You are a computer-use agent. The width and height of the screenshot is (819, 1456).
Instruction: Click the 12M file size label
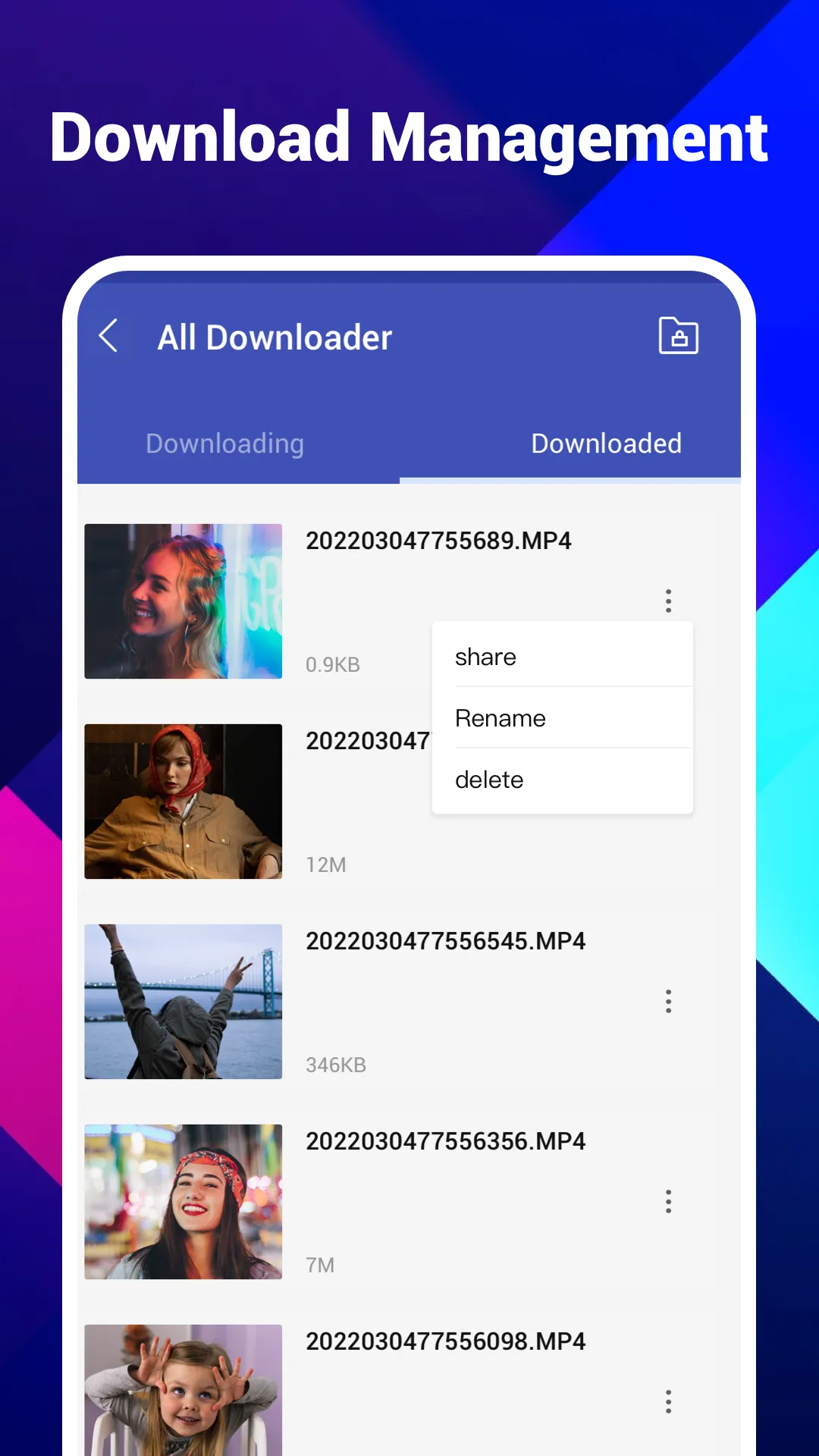[326, 865]
